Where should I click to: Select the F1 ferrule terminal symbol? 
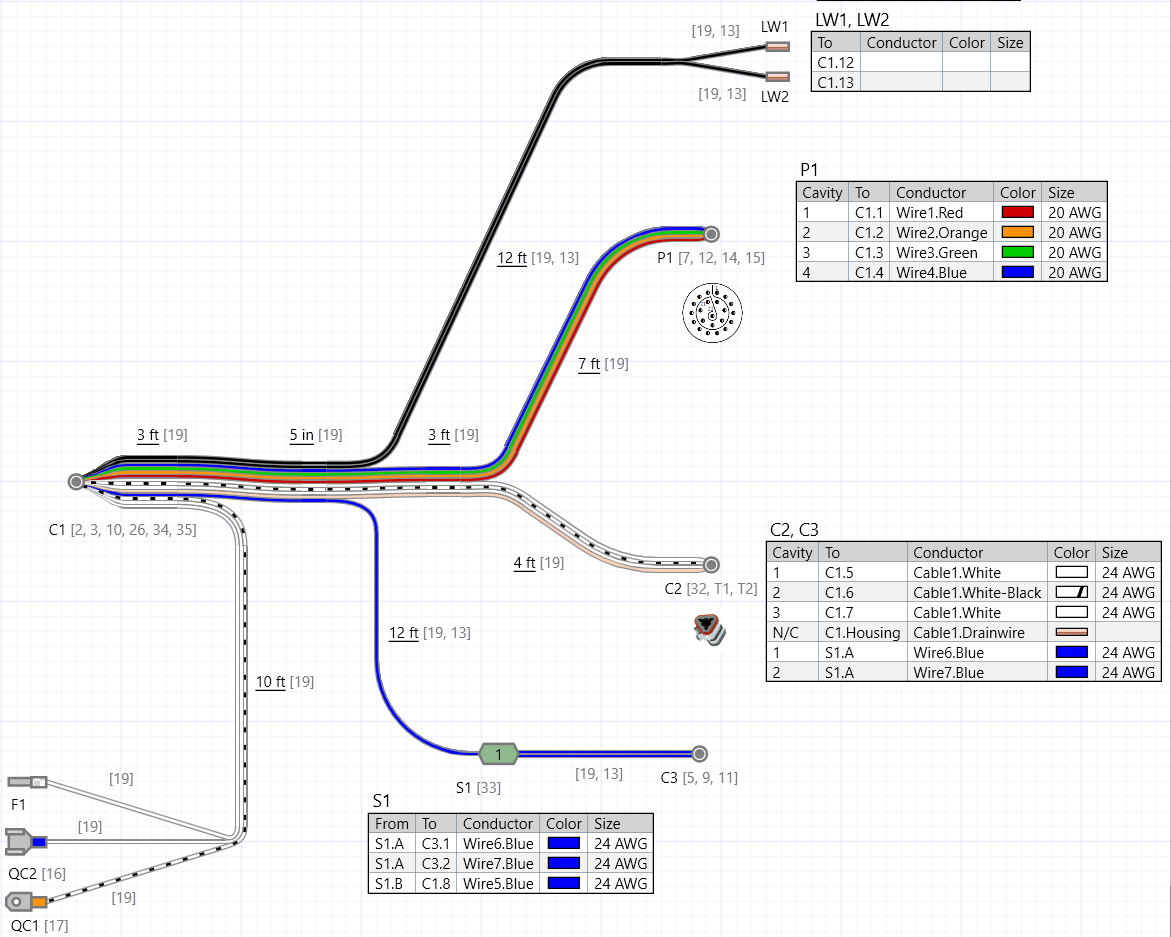[x=28, y=782]
